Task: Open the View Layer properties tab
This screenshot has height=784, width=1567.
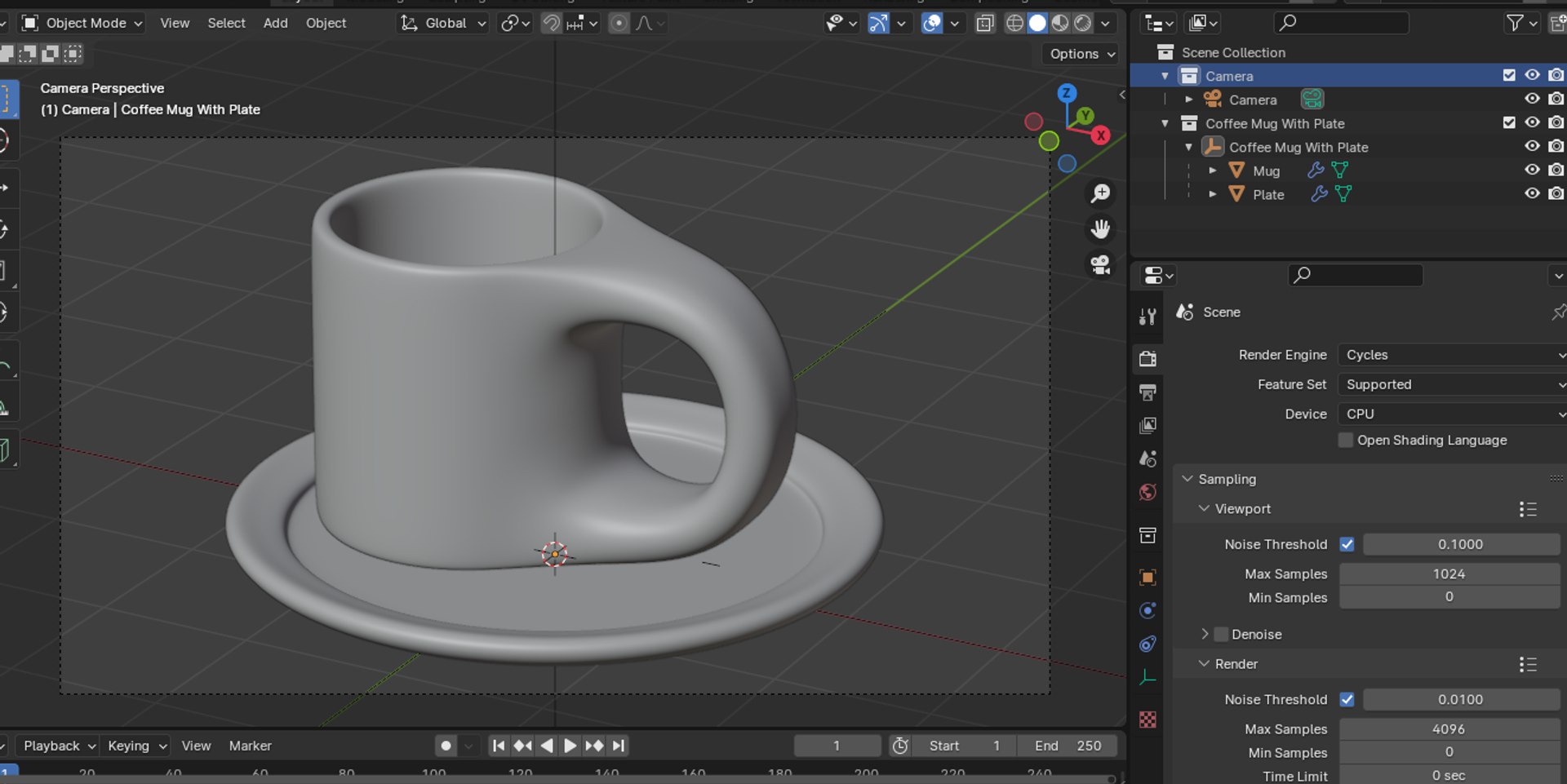Action: (1148, 426)
